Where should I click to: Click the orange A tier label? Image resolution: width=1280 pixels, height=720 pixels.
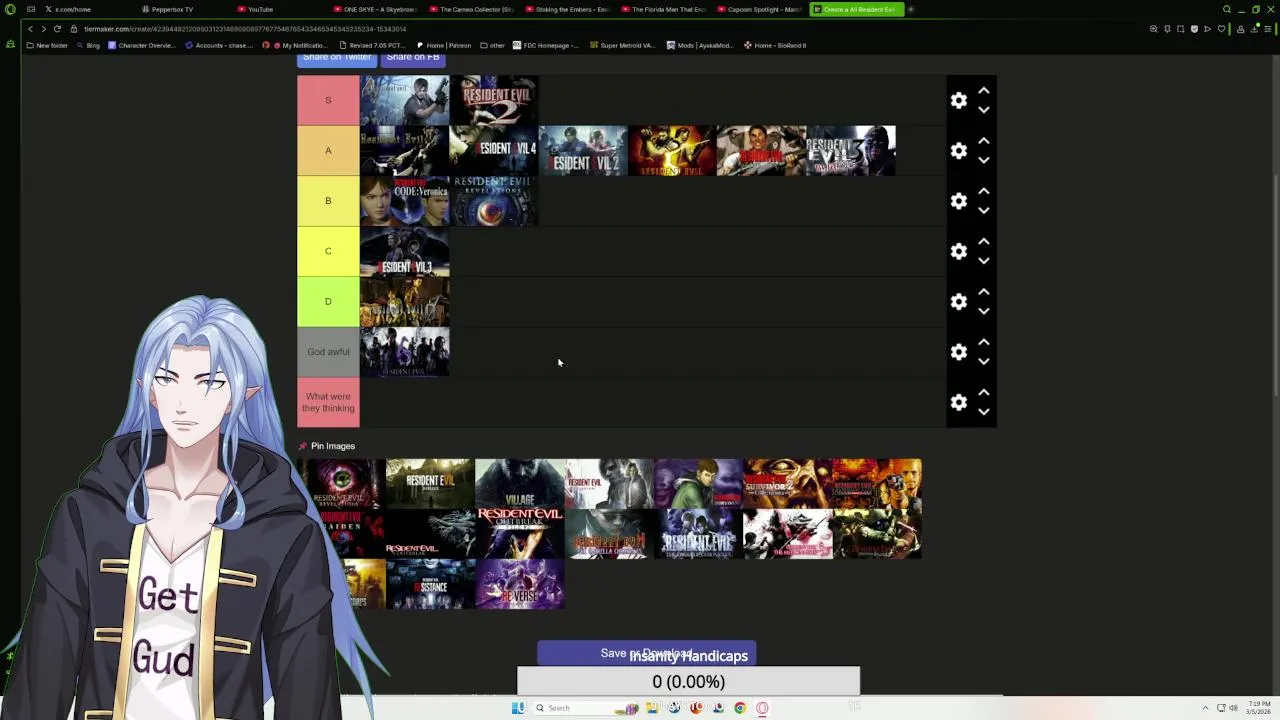(328, 150)
